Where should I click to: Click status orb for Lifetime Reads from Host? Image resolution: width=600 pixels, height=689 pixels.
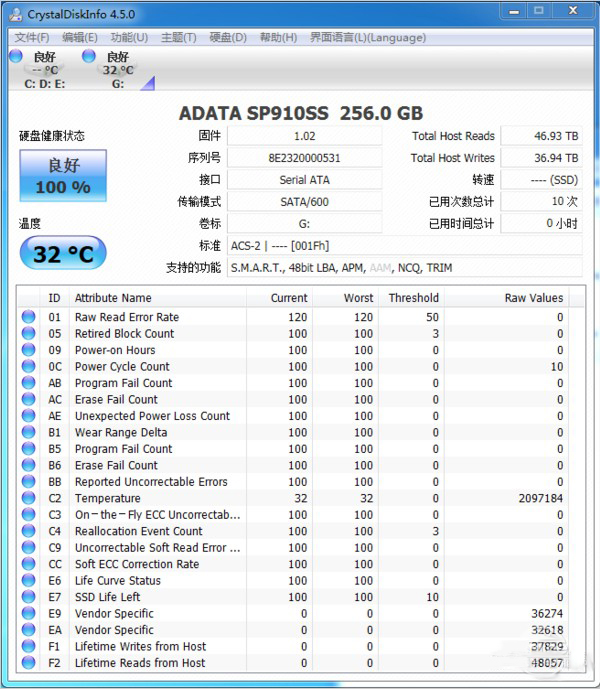point(29,662)
